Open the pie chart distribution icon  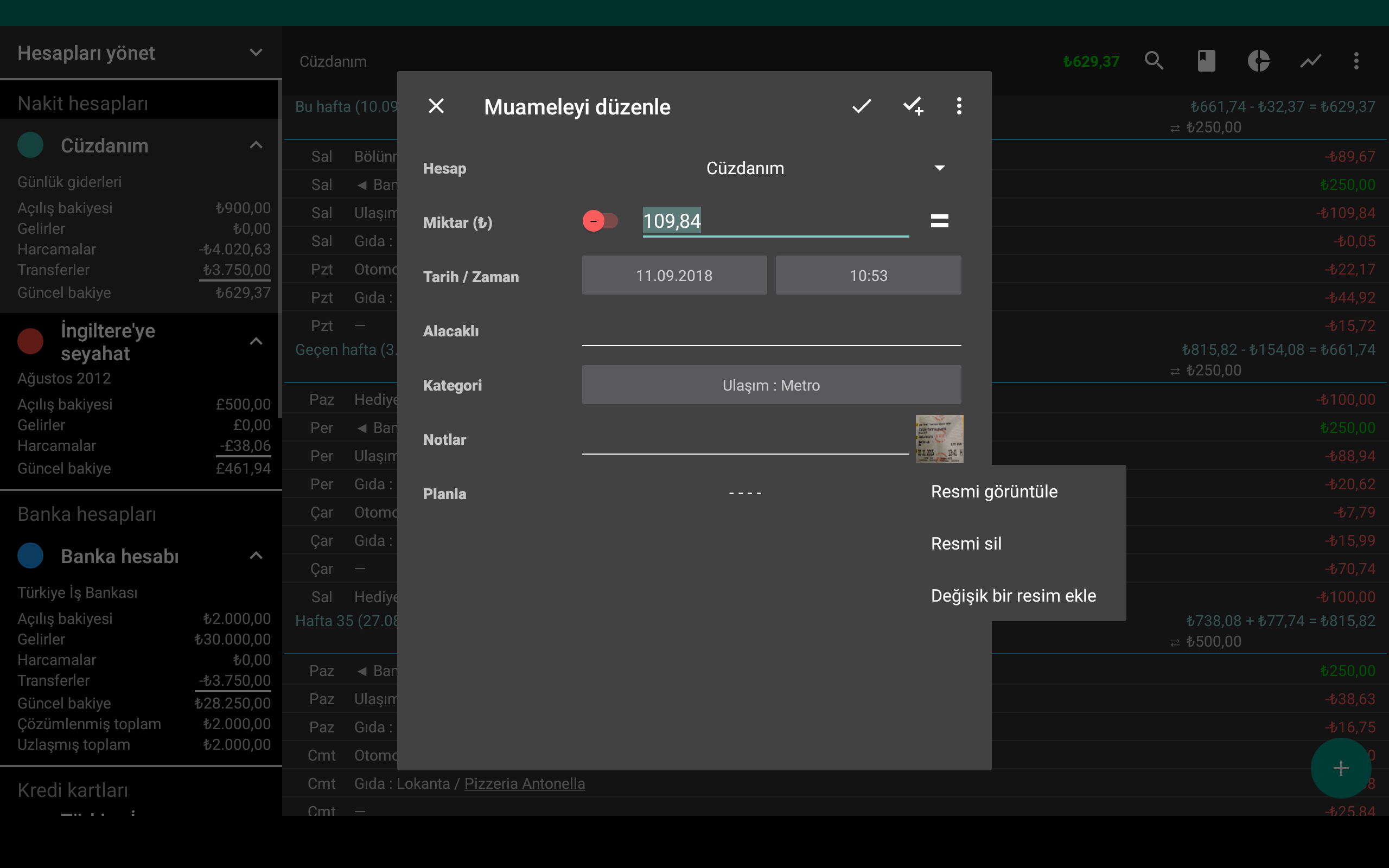click(x=1258, y=61)
